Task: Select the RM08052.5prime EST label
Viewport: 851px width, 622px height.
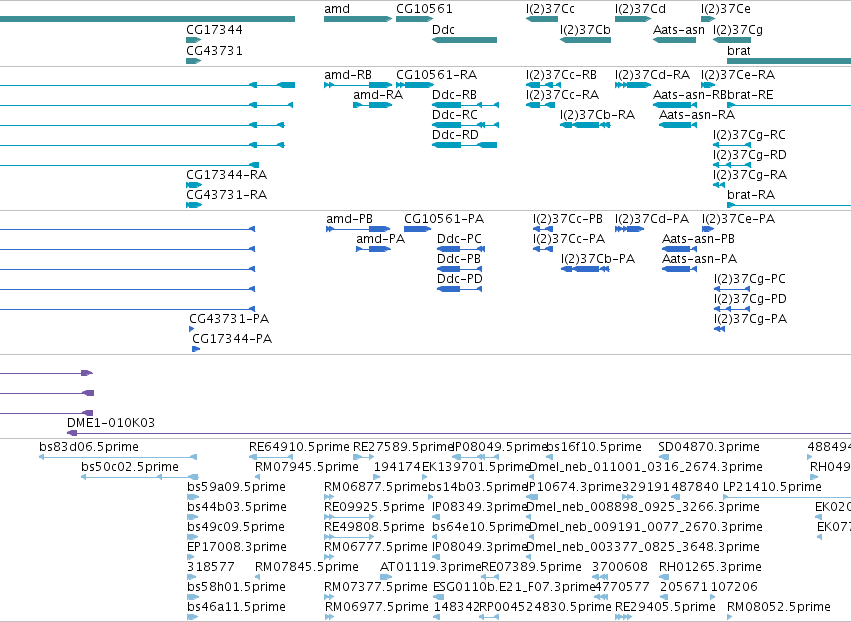Action: pyautogui.click(x=779, y=606)
